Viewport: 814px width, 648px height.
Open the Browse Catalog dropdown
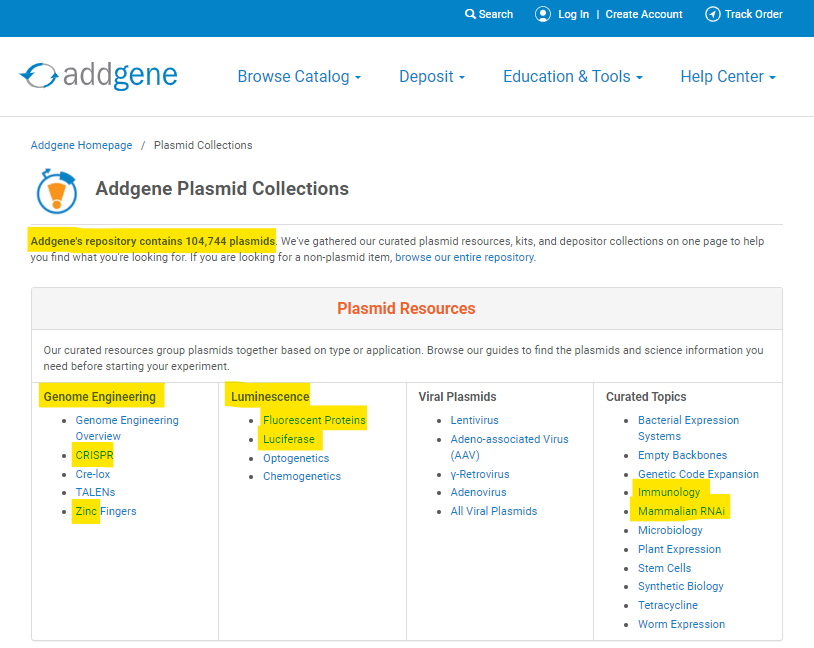tap(299, 76)
